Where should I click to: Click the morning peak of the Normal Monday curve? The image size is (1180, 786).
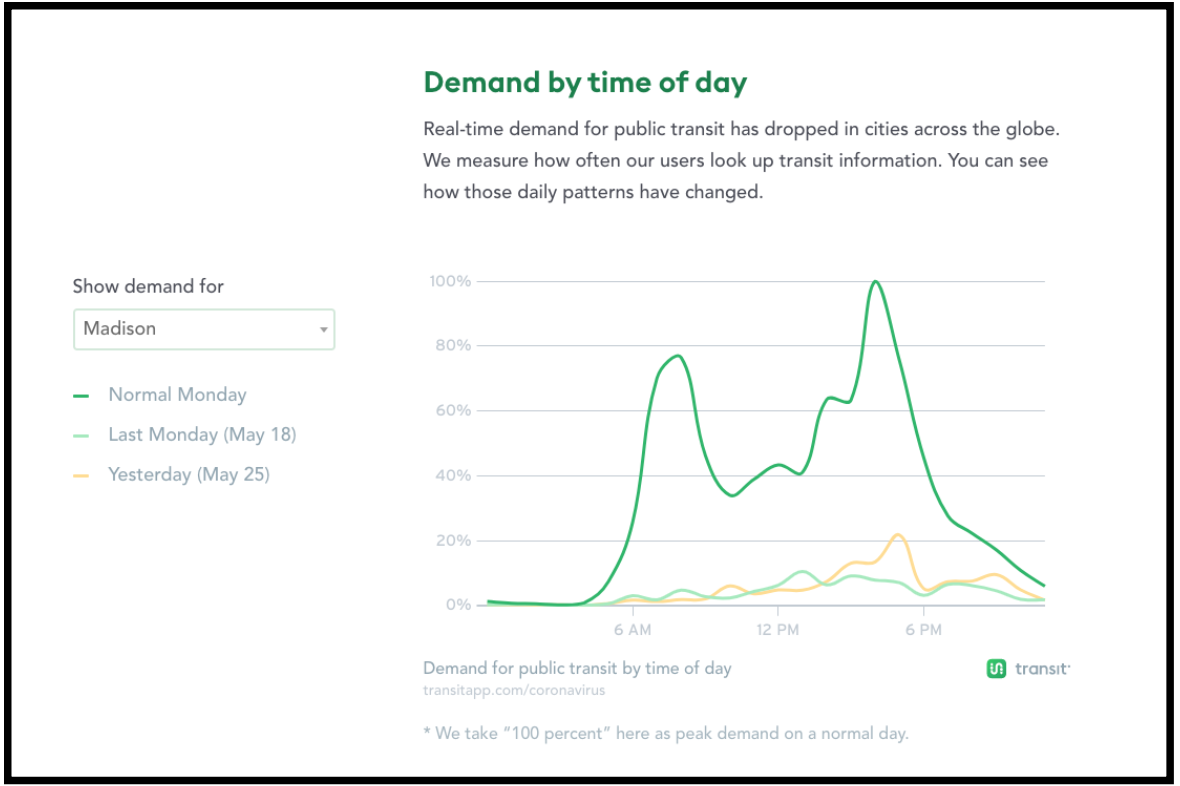(x=678, y=356)
